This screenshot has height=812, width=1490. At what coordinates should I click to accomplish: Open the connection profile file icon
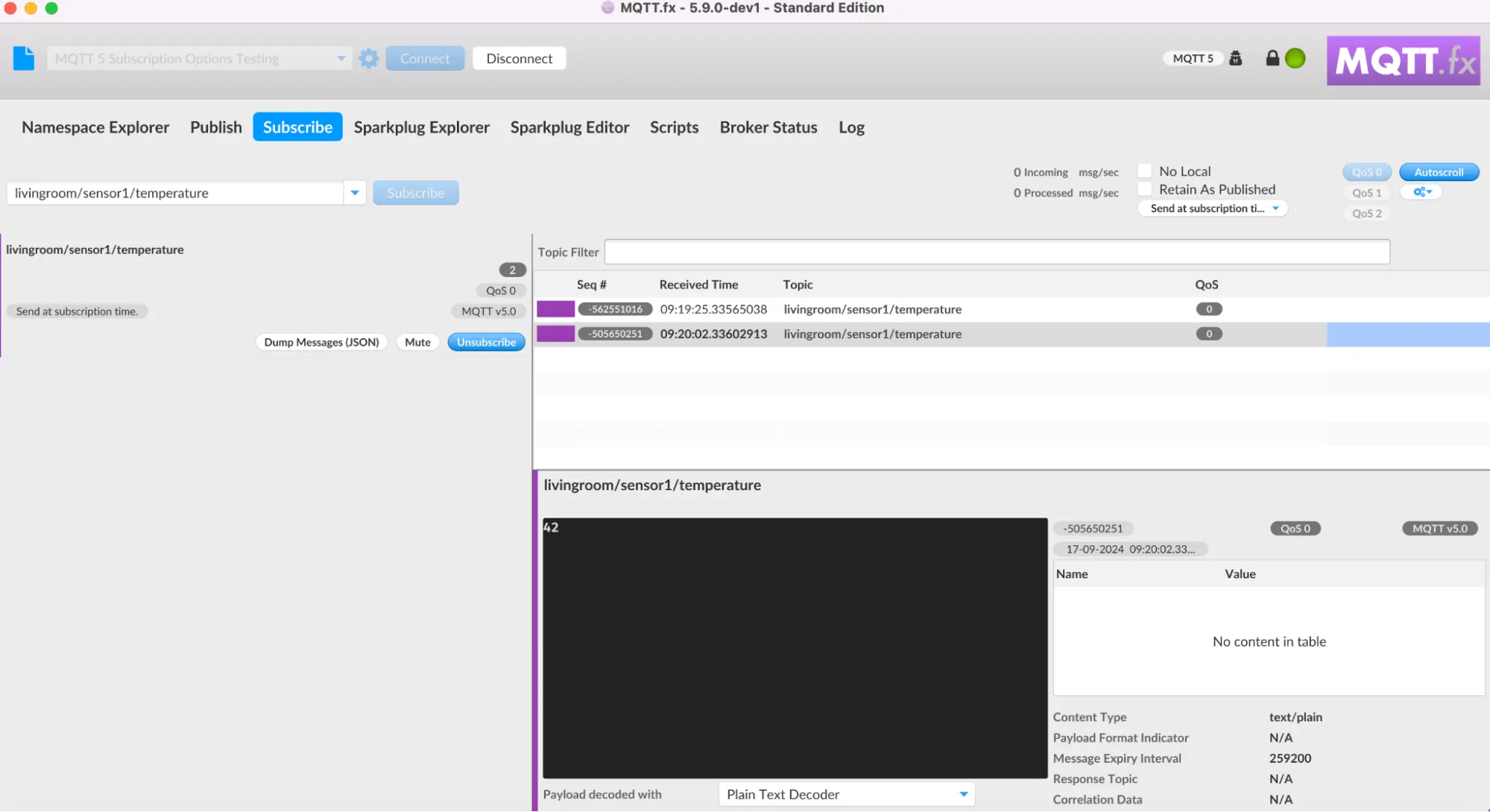pos(24,58)
